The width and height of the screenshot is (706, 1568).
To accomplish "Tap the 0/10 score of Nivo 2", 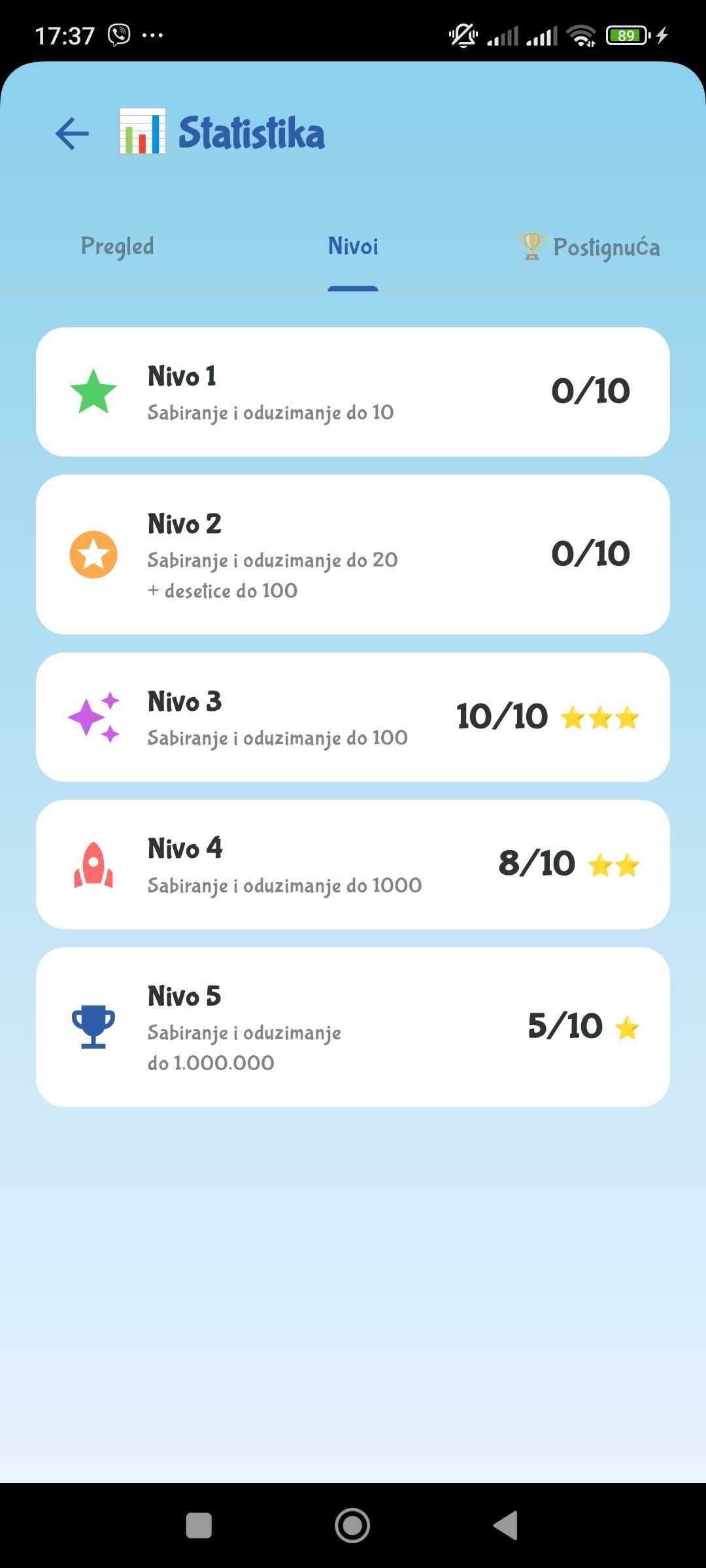I will pos(590,554).
